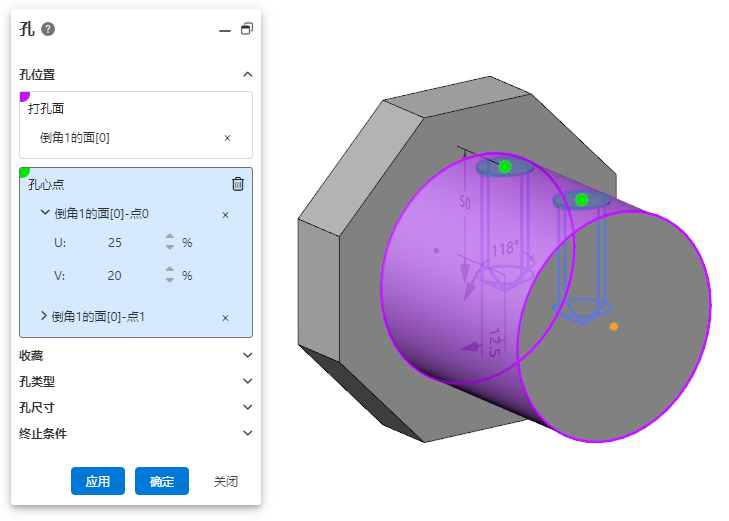
Task: Delete hole center points with trash icon
Action: (237, 183)
